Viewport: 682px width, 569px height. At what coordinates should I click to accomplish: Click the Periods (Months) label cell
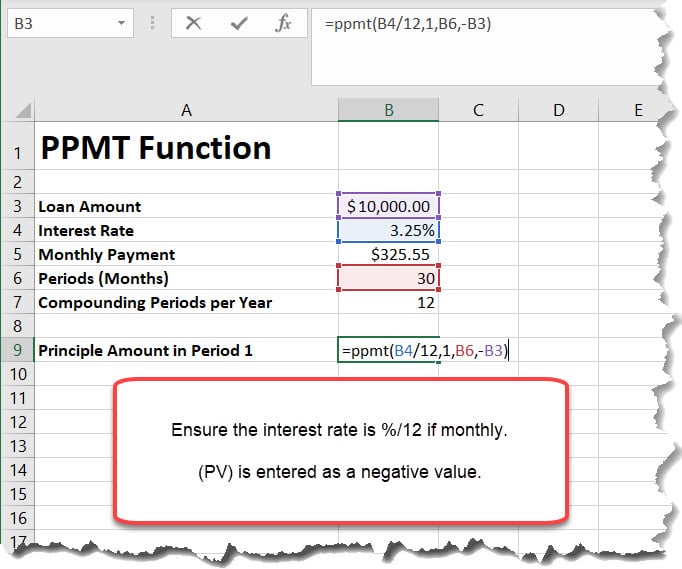tap(186, 278)
